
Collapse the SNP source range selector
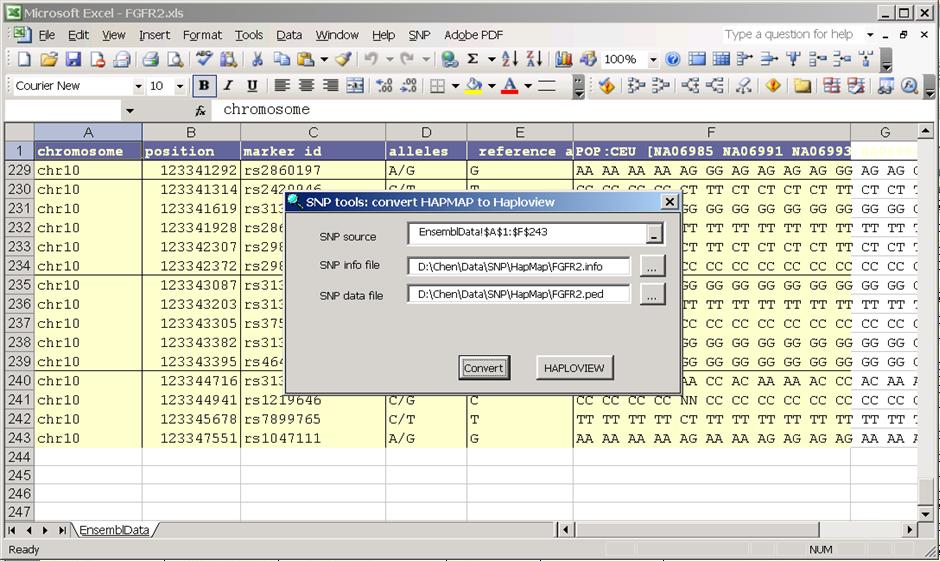pyautogui.click(x=654, y=234)
